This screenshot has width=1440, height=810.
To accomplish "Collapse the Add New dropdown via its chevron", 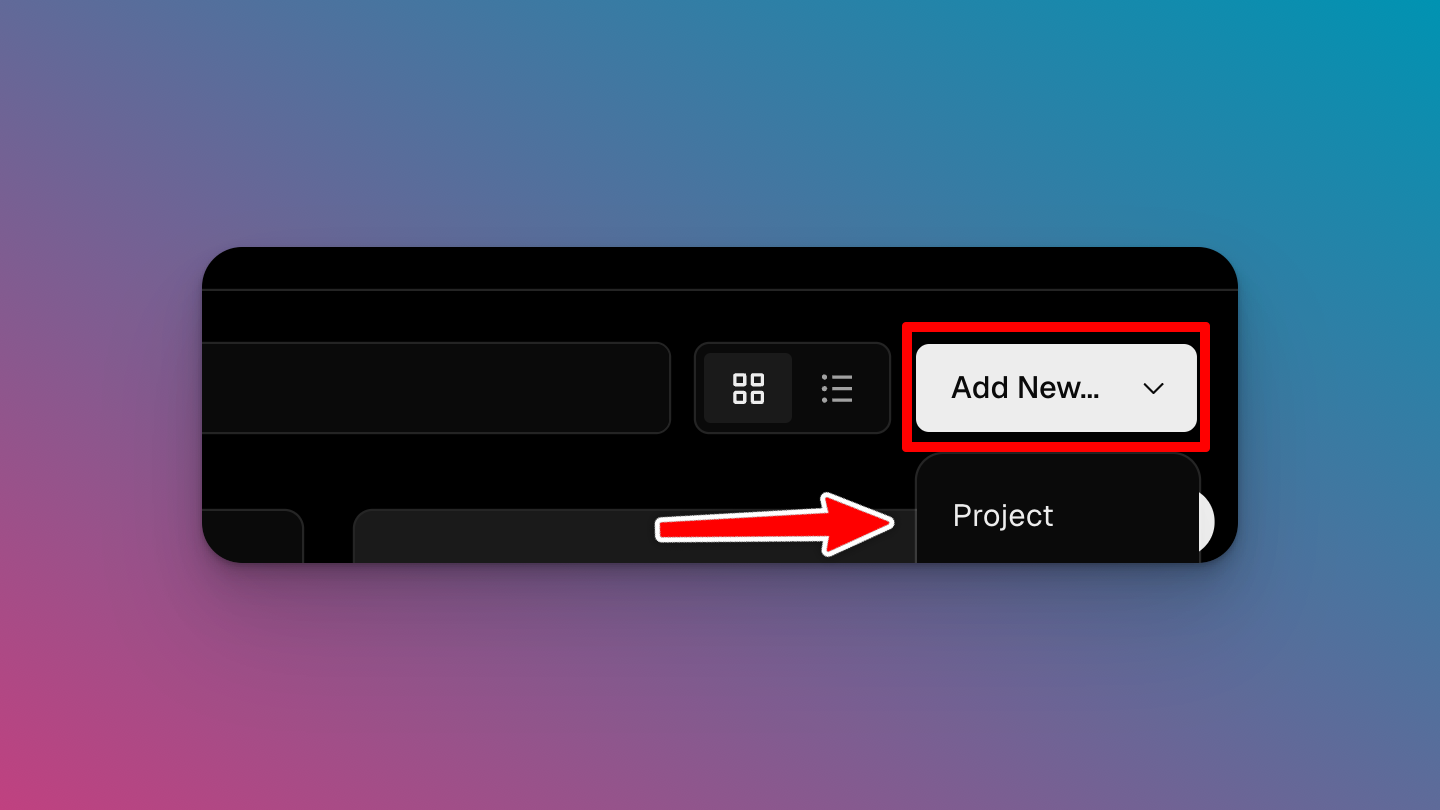I will 1154,389.
